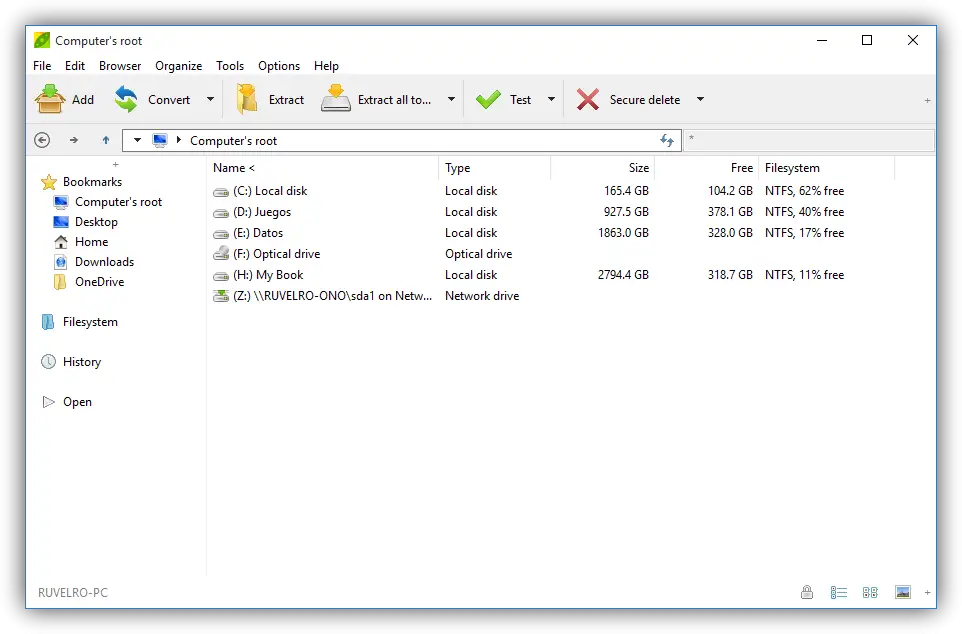962x634 pixels.
Task: Open the Tools menu
Action: 230,66
